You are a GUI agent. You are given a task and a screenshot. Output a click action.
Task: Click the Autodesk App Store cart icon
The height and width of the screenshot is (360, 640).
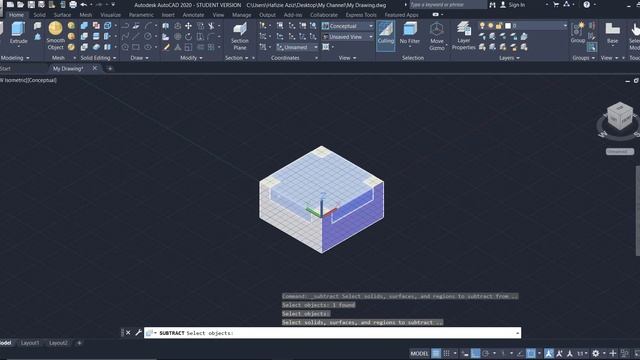(556, 4)
